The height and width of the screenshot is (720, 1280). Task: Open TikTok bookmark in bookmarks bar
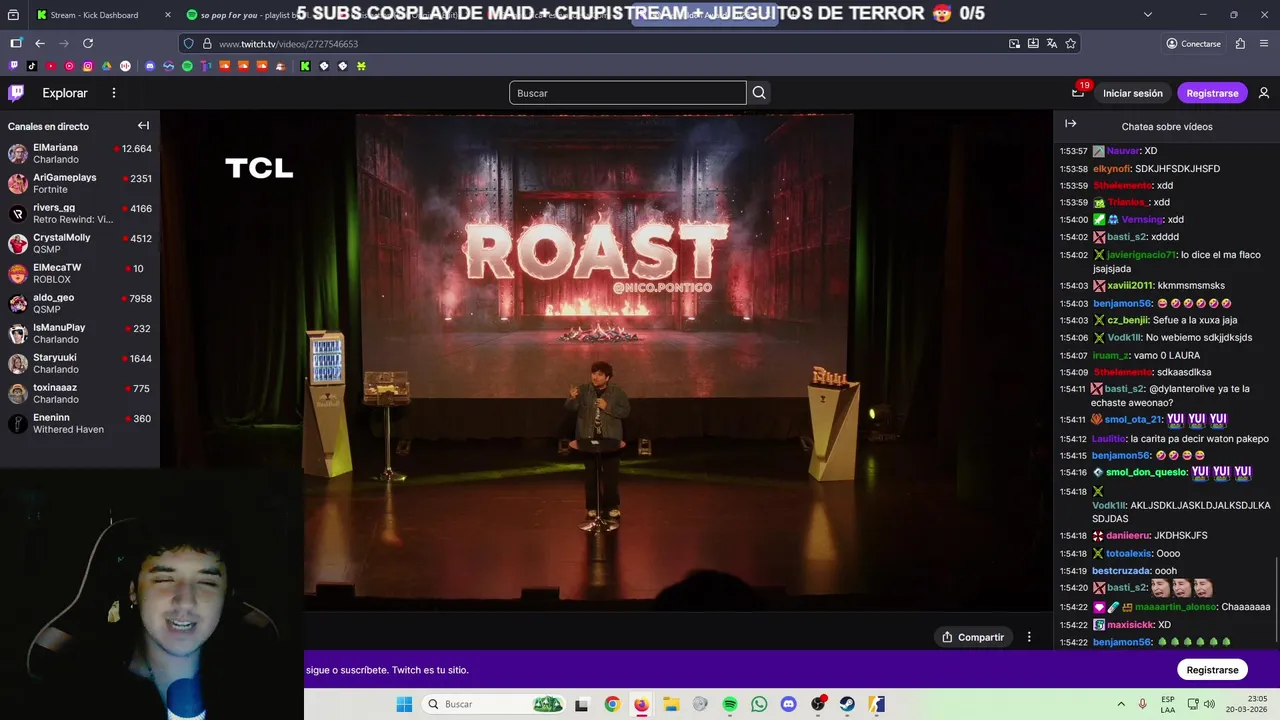(32, 66)
